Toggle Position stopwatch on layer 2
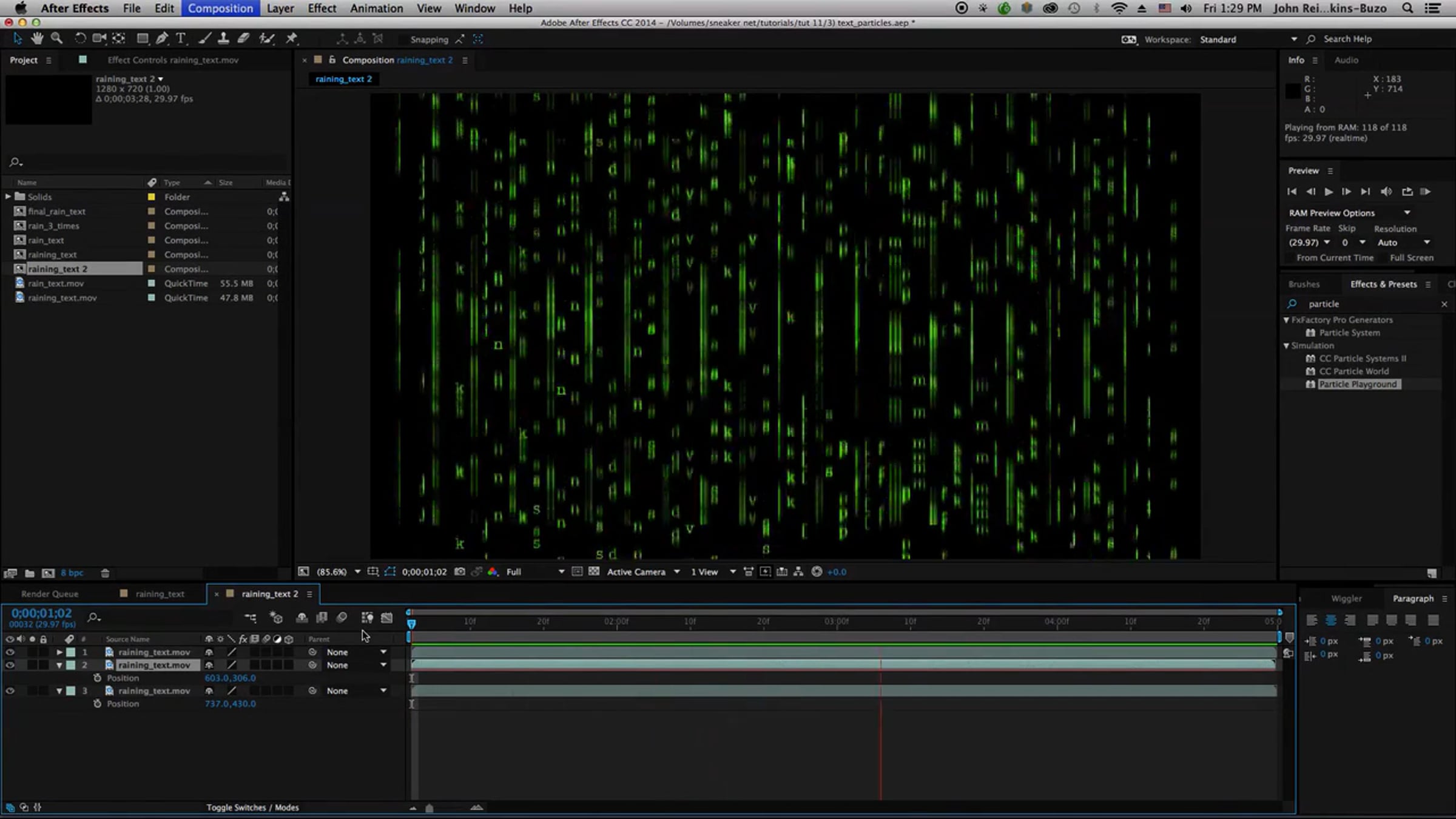The height and width of the screenshot is (819, 1456). point(97,678)
